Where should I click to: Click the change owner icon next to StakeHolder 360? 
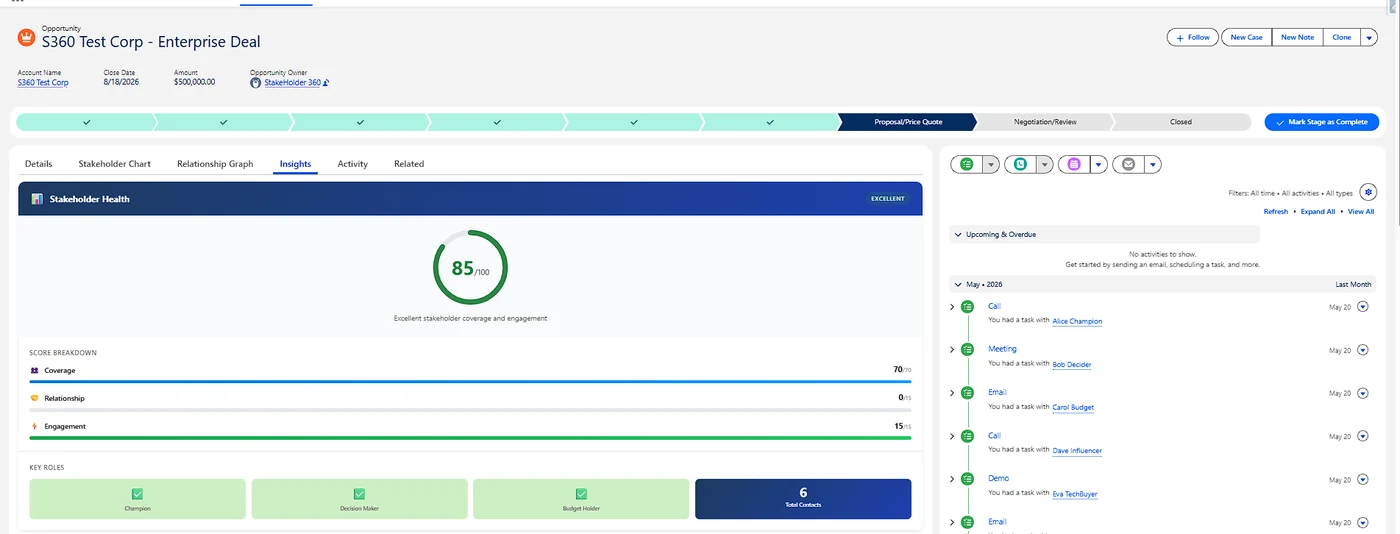coord(326,83)
